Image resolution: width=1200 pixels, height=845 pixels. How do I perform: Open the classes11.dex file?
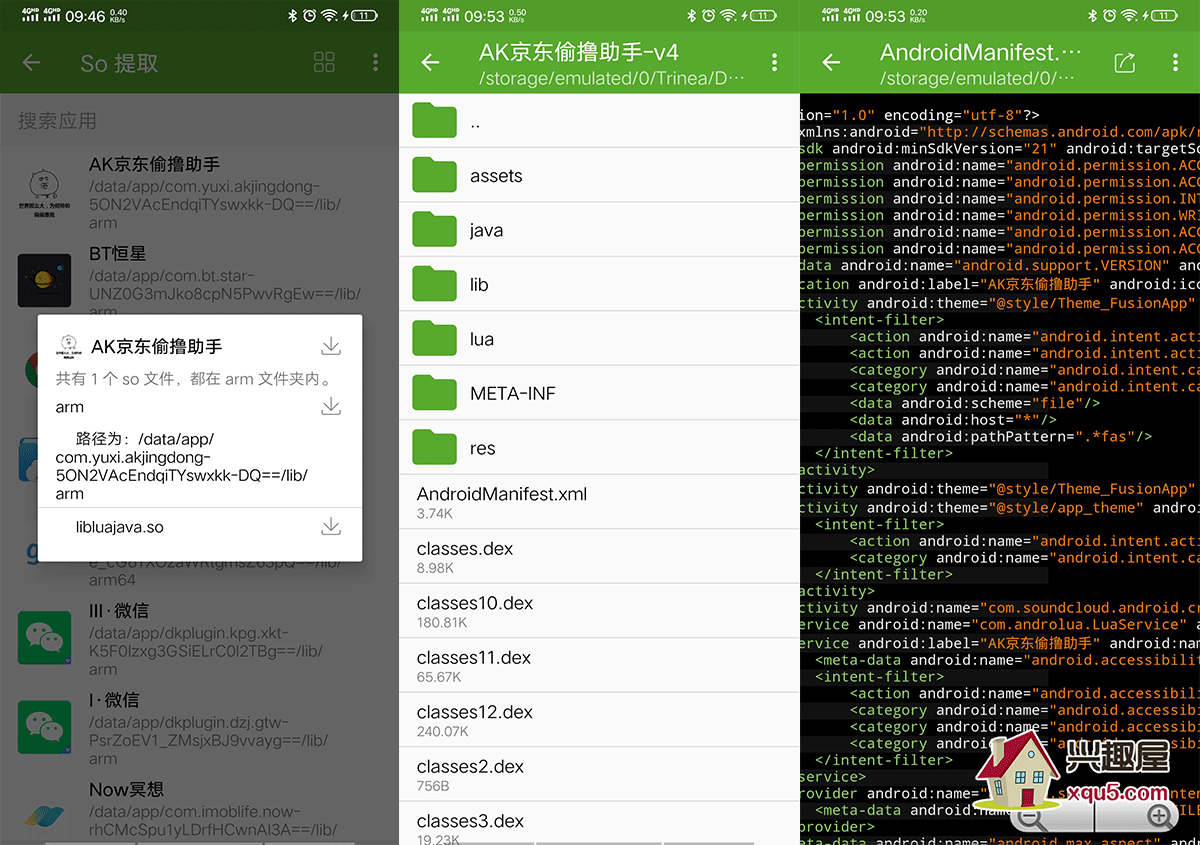point(600,666)
